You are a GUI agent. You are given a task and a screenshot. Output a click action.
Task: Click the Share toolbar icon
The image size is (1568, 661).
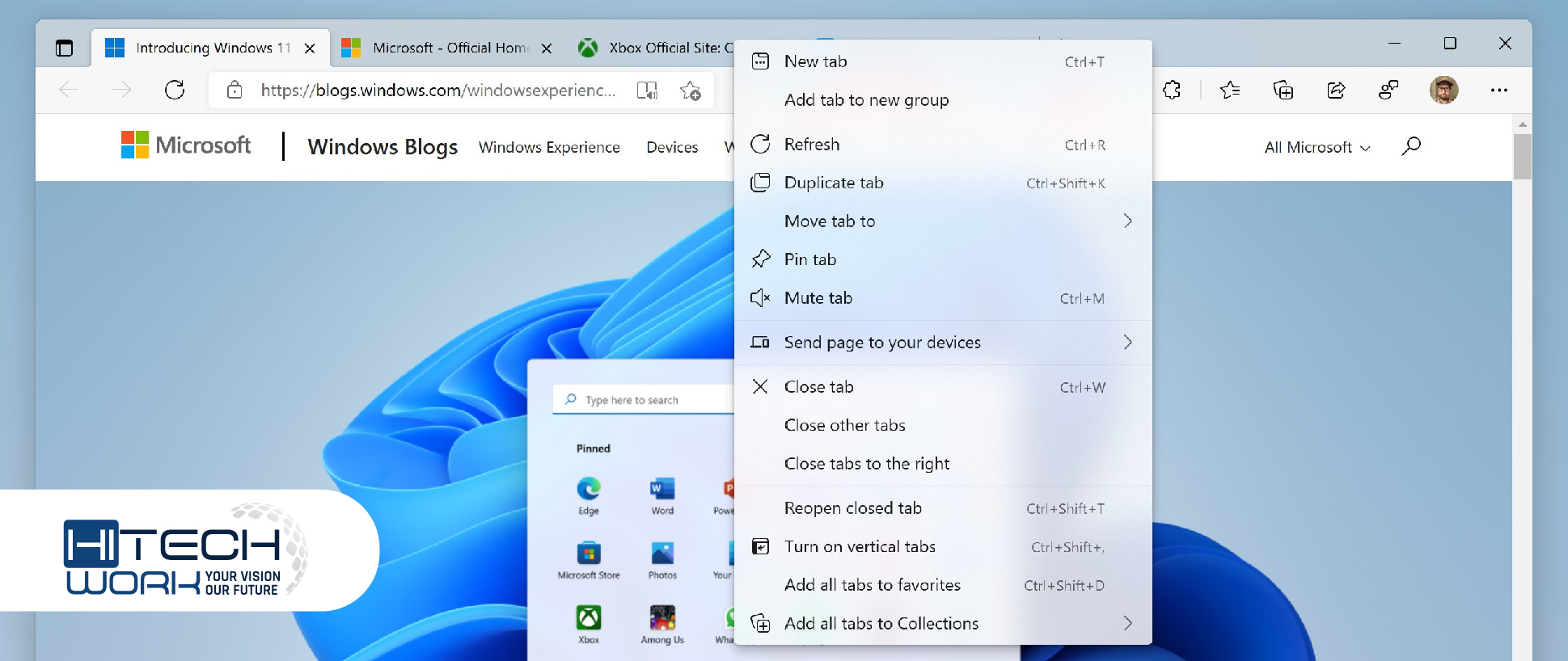[x=1336, y=90]
